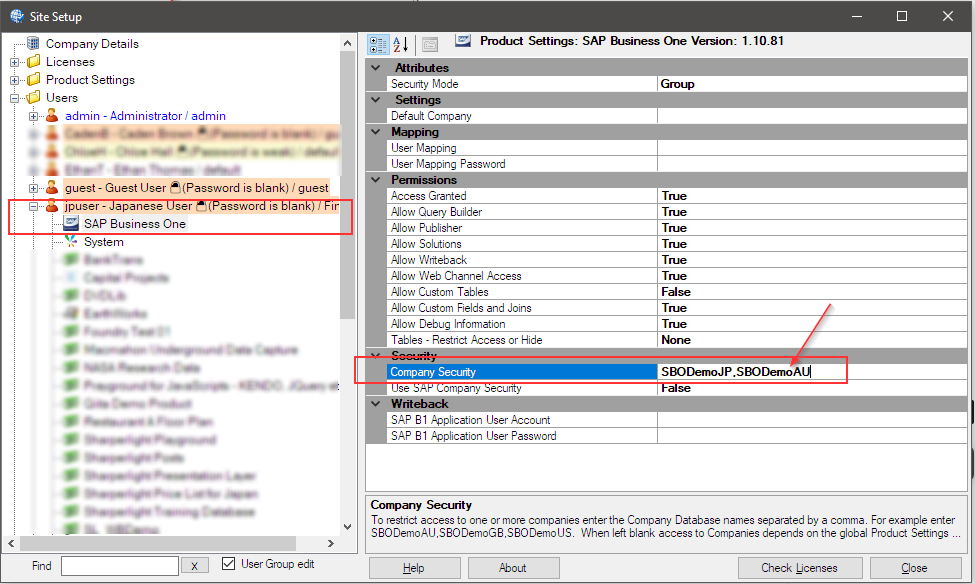Expand the admin user node

click(34, 116)
